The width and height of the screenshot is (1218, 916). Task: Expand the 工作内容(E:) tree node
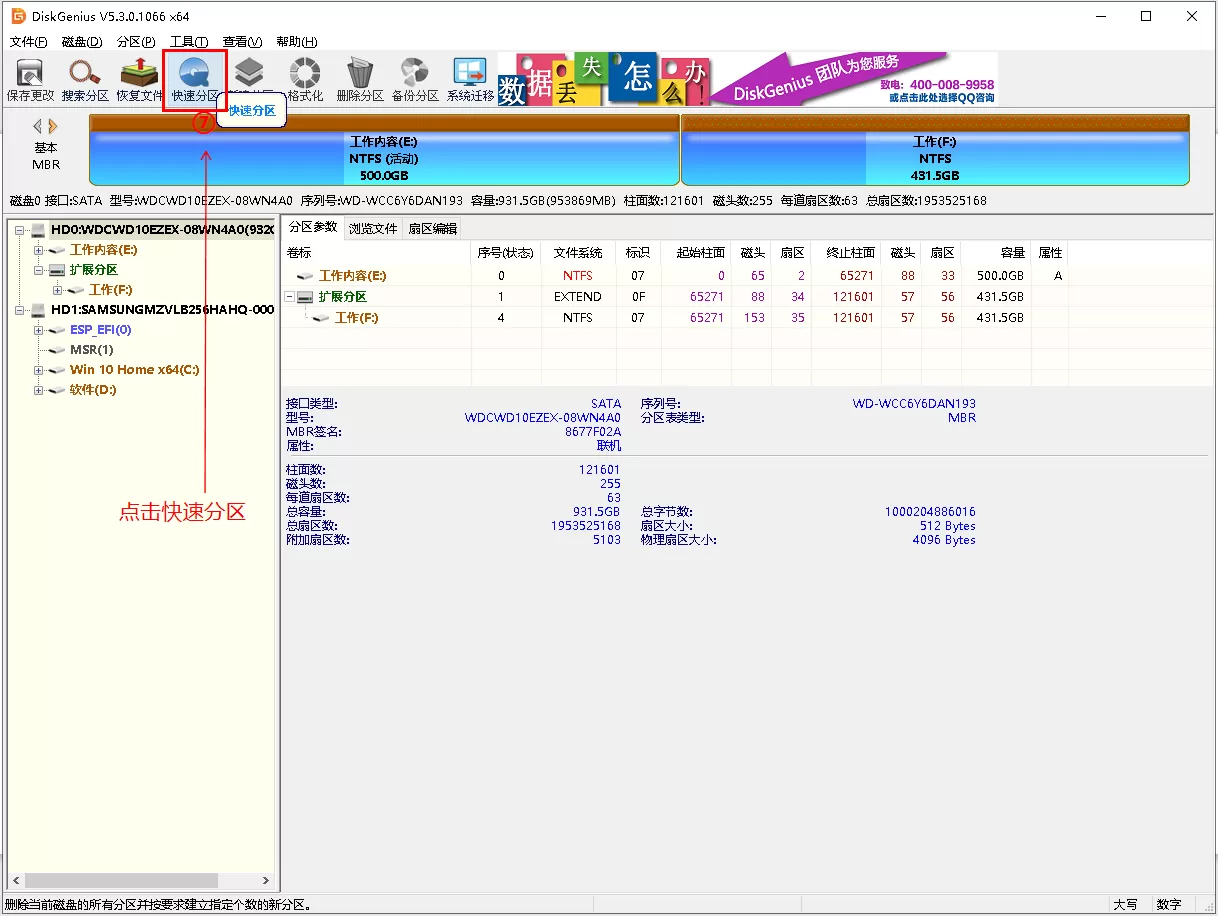[x=39, y=250]
